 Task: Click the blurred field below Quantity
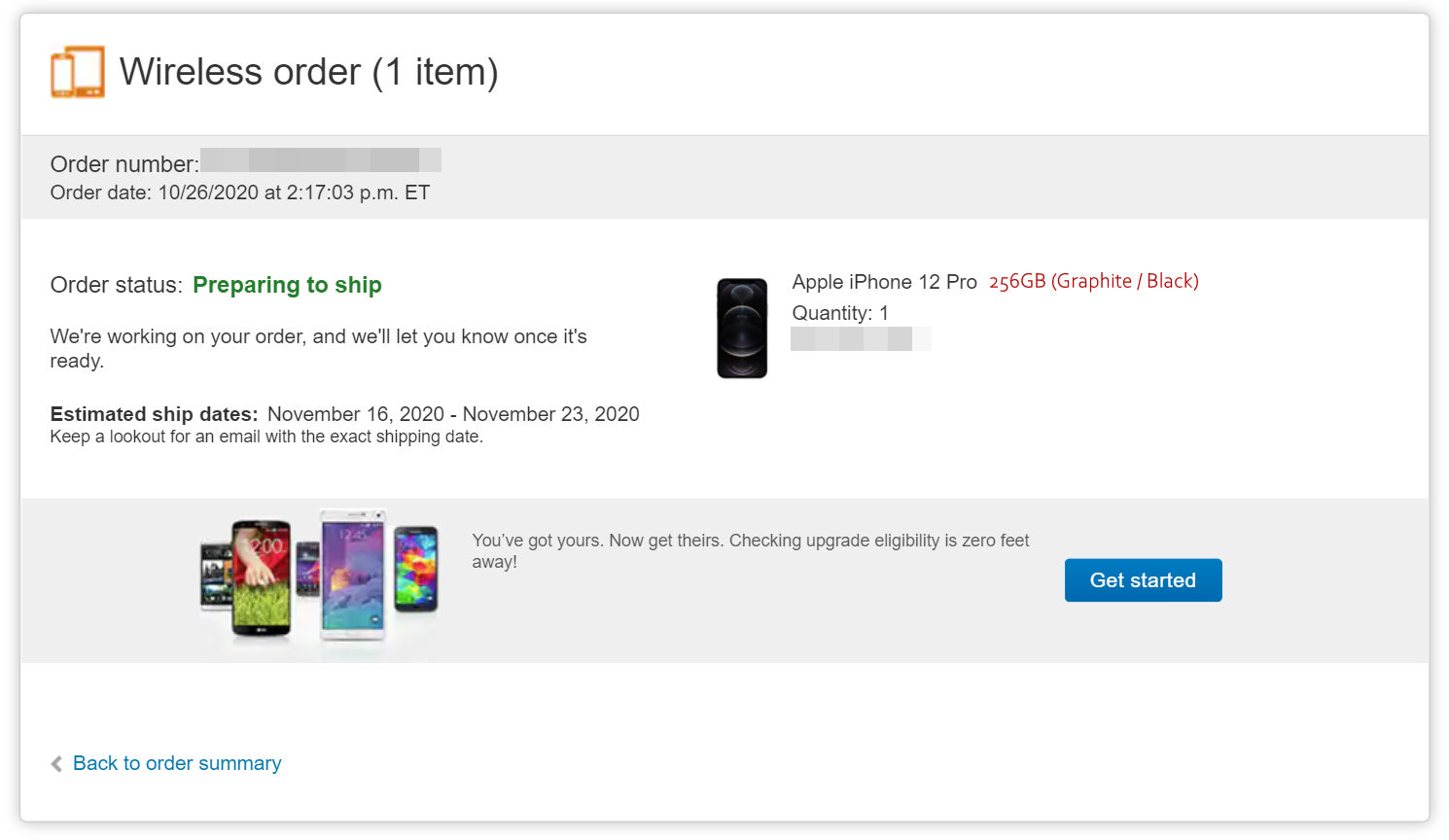coord(861,339)
